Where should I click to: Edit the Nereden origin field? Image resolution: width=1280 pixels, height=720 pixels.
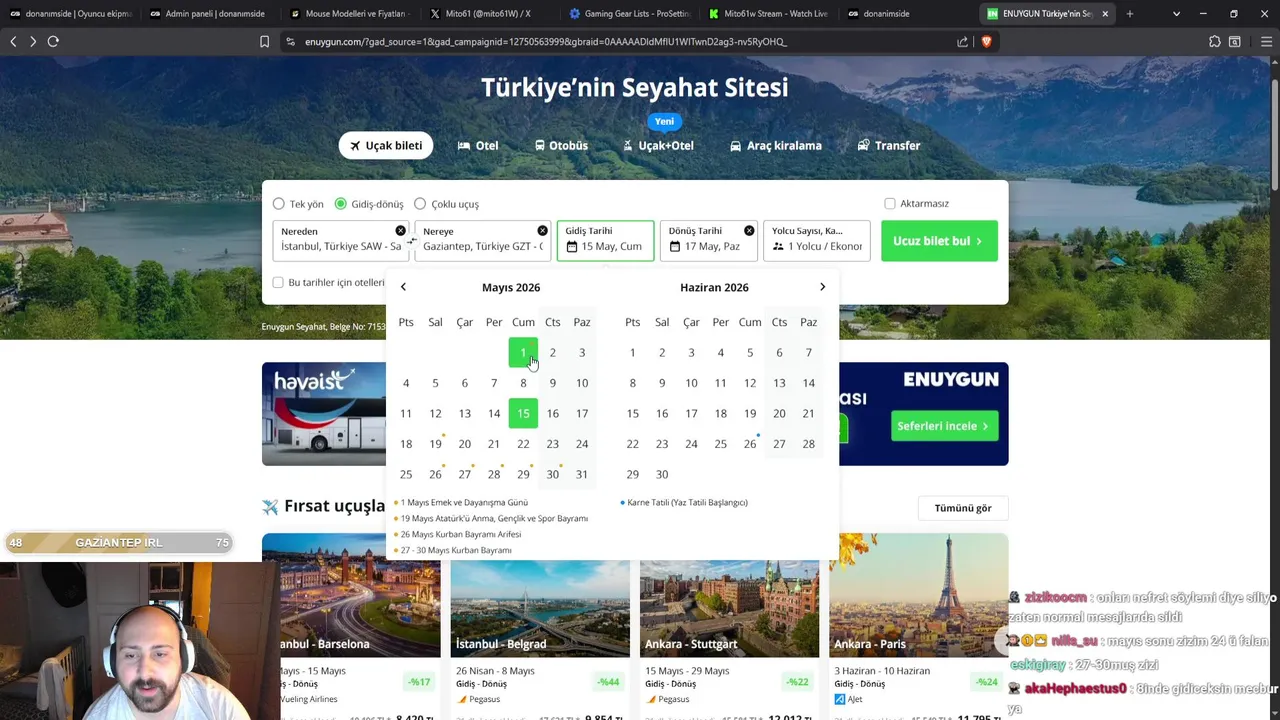[x=341, y=241]
